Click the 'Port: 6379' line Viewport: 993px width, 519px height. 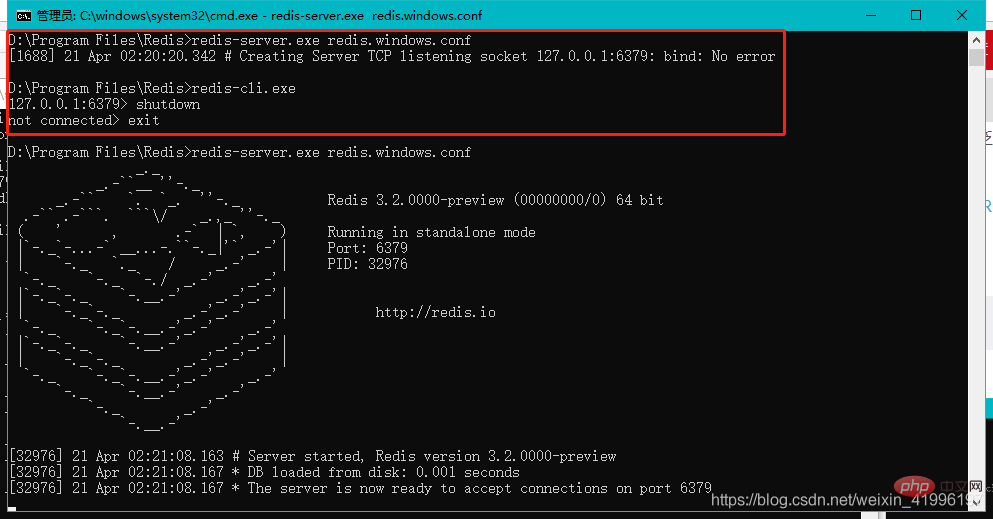[367, 248]
